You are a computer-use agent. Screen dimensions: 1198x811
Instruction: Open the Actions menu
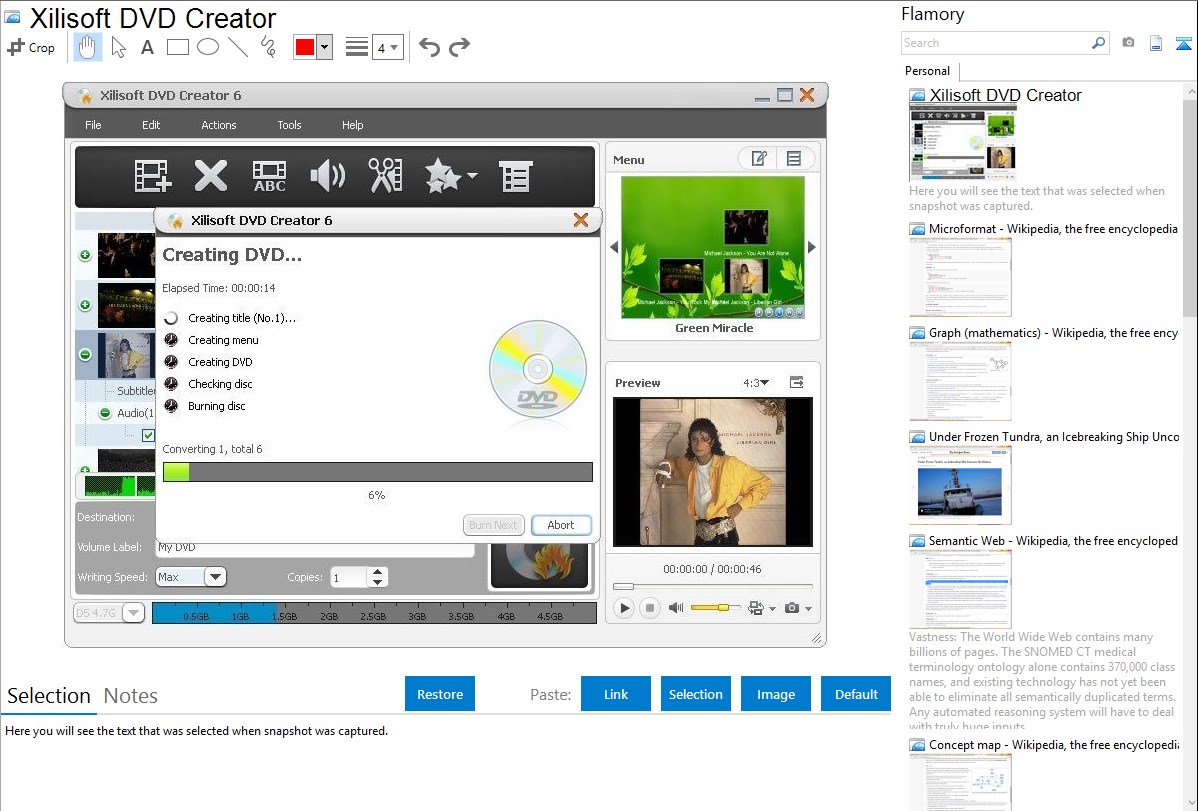219,125
